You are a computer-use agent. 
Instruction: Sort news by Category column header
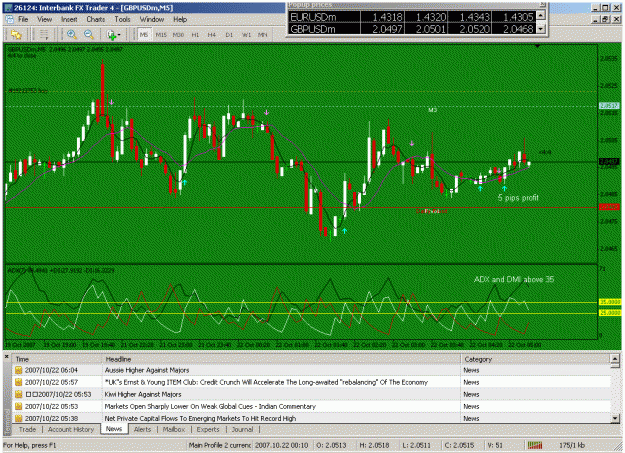click(x=535, y=359)
